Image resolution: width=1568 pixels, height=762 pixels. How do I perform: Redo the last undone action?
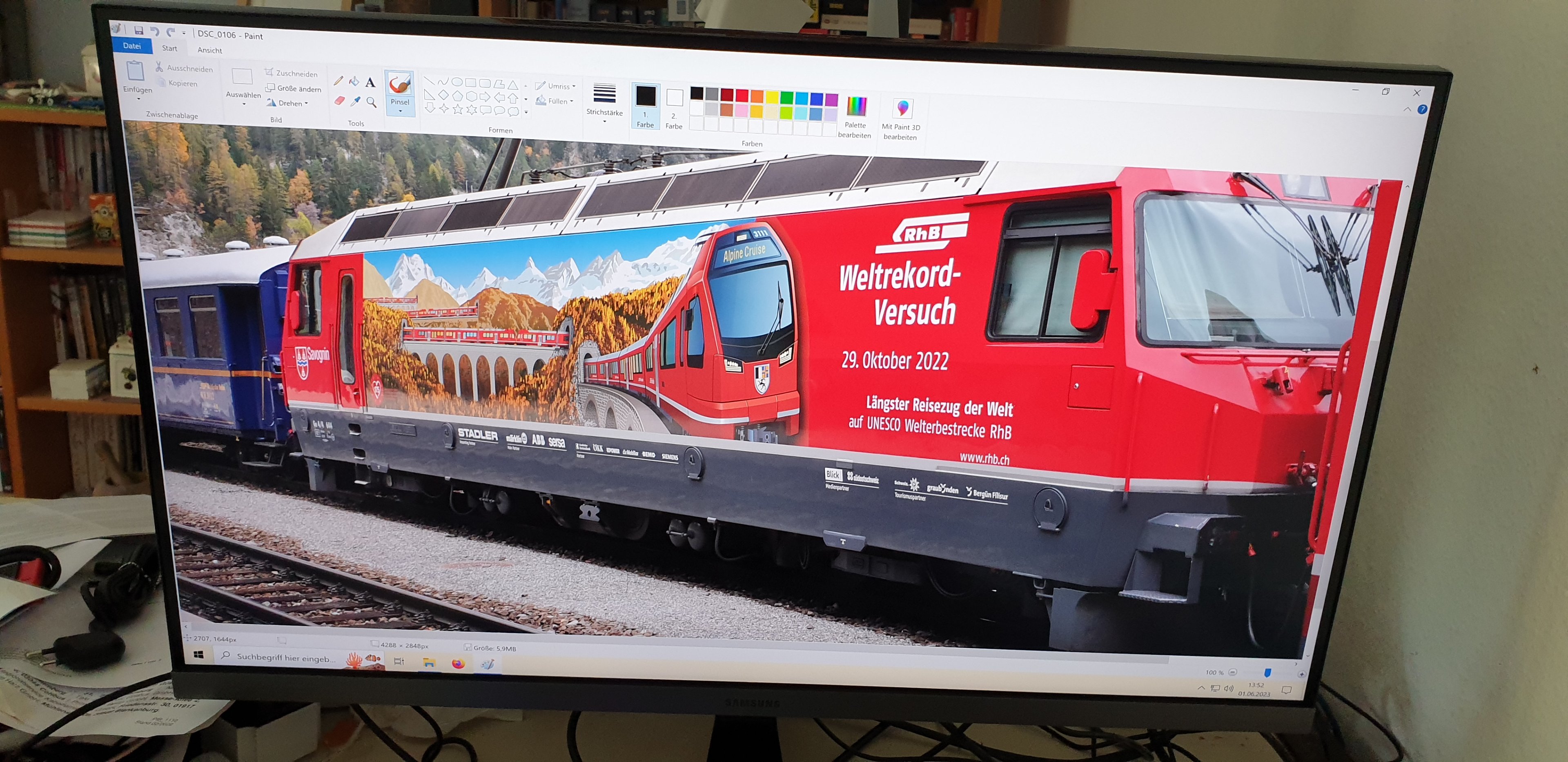[x=170, y=32]
